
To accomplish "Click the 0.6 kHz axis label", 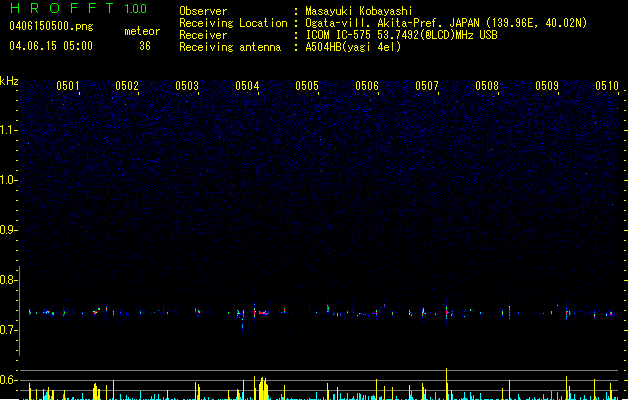I will 7,380.
